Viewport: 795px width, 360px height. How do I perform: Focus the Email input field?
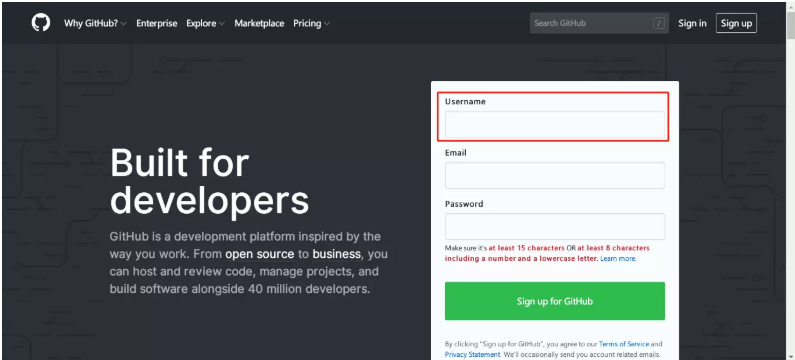pyautogui.click(x=555, y=175)
